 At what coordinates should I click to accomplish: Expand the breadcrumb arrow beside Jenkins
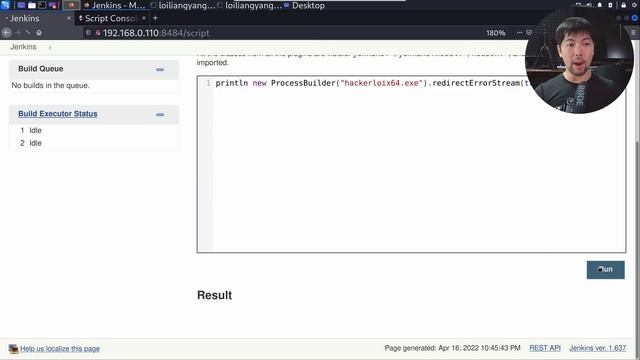point(50,47)
